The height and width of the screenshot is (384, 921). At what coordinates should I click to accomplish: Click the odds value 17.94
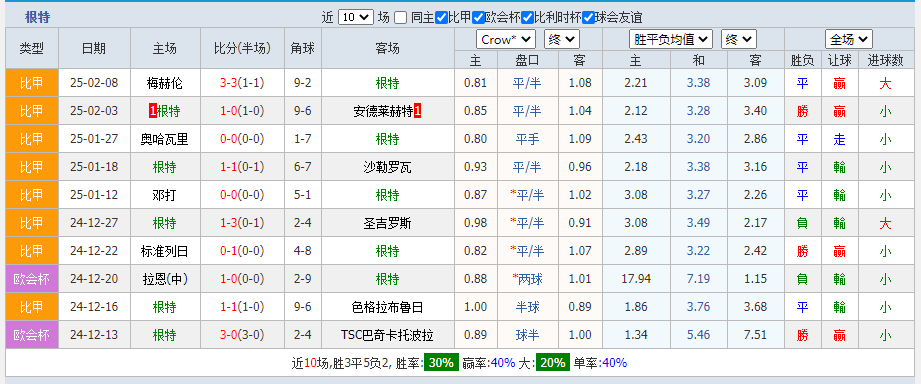tap(636, 279)
